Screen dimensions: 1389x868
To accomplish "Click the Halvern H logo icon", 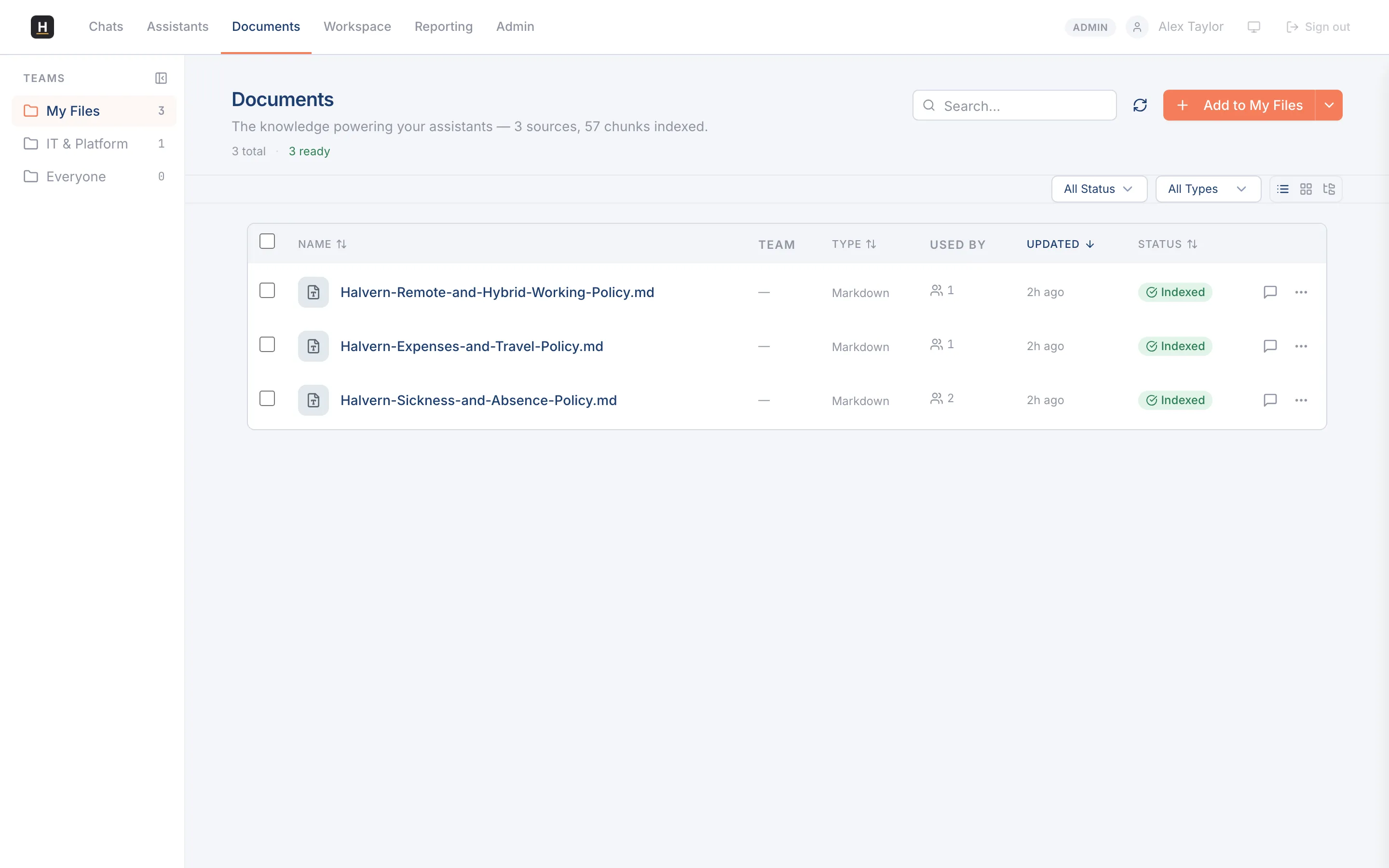I will pyautogui.click(x=42, y=27).
